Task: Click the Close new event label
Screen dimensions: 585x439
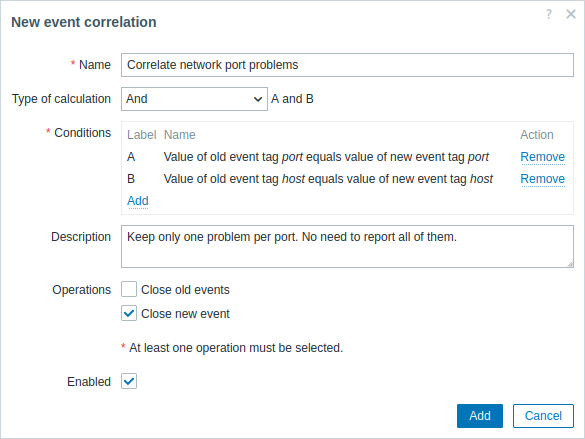Action: pyautogui.click(x=185, y=314)
